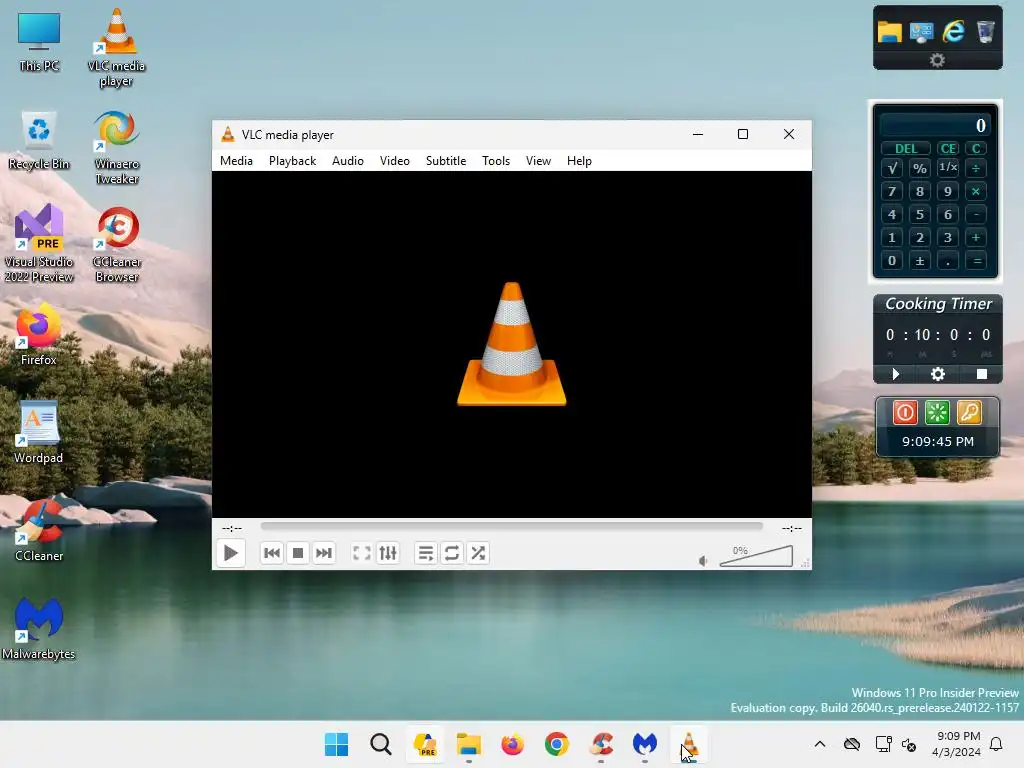The image size is (1024, 768).
Task: Toggle VLC fullscreen mode
Action: click(x=362, y=553)
